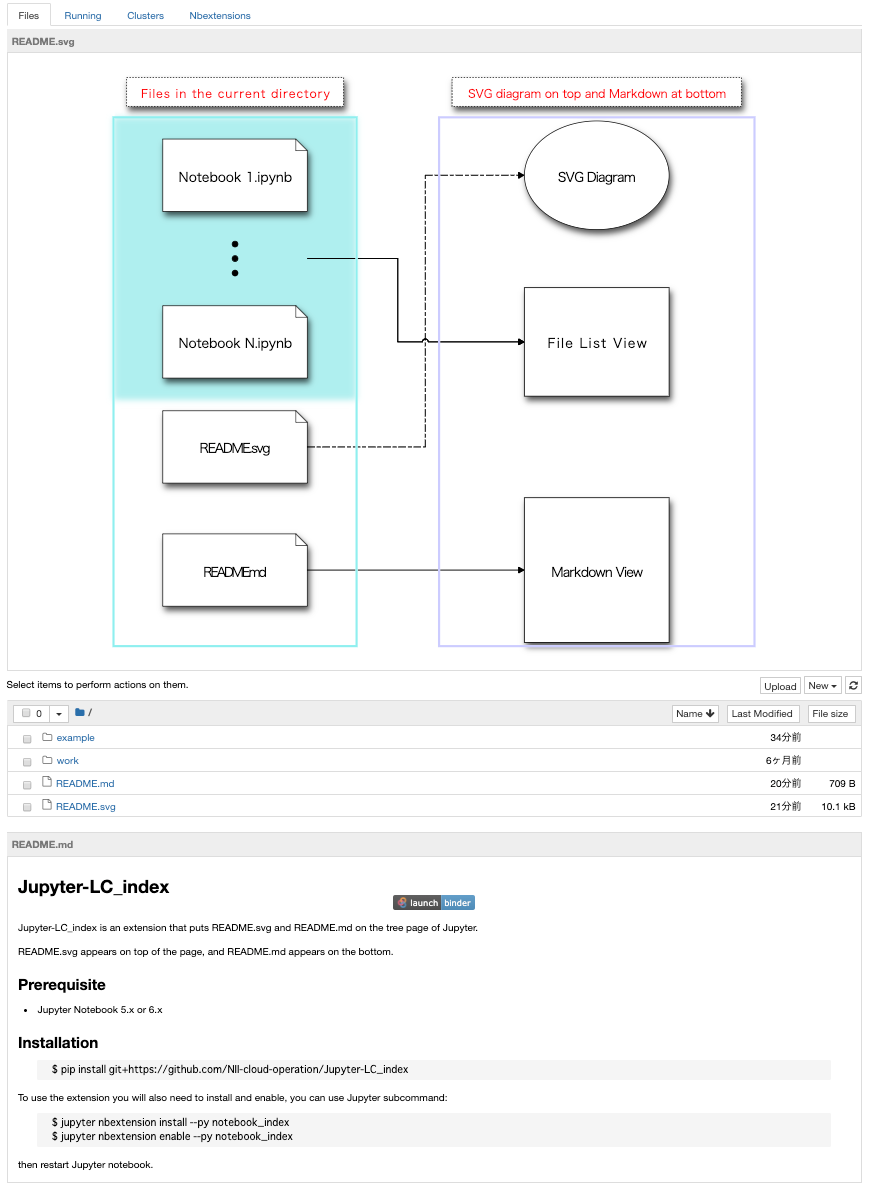Screen dimensions: 872x1192
Task: Click the 'jupyter nbextension install' command line
Action: pyautogui.click(x=170, y=1122)
